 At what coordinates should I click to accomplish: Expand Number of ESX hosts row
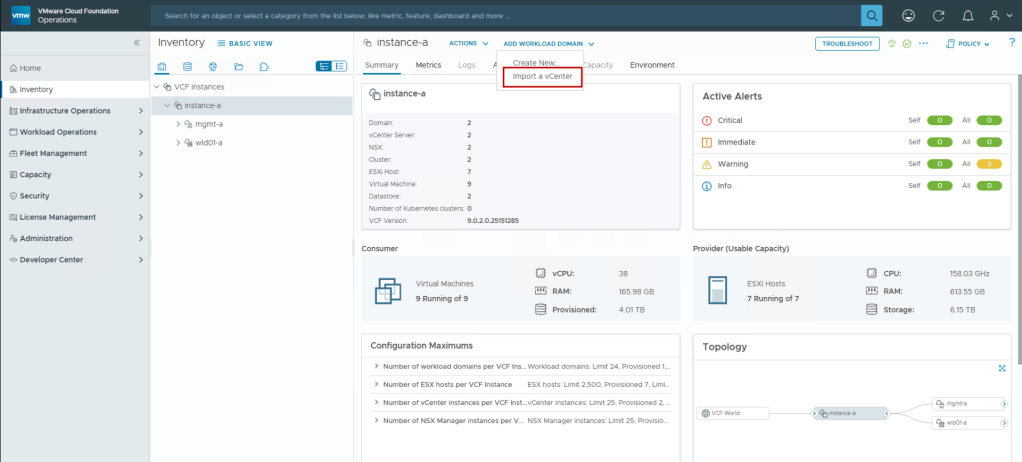[376, 384]
